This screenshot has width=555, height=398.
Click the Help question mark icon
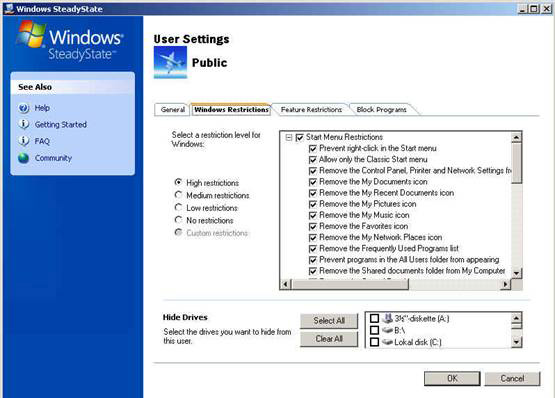24,108
